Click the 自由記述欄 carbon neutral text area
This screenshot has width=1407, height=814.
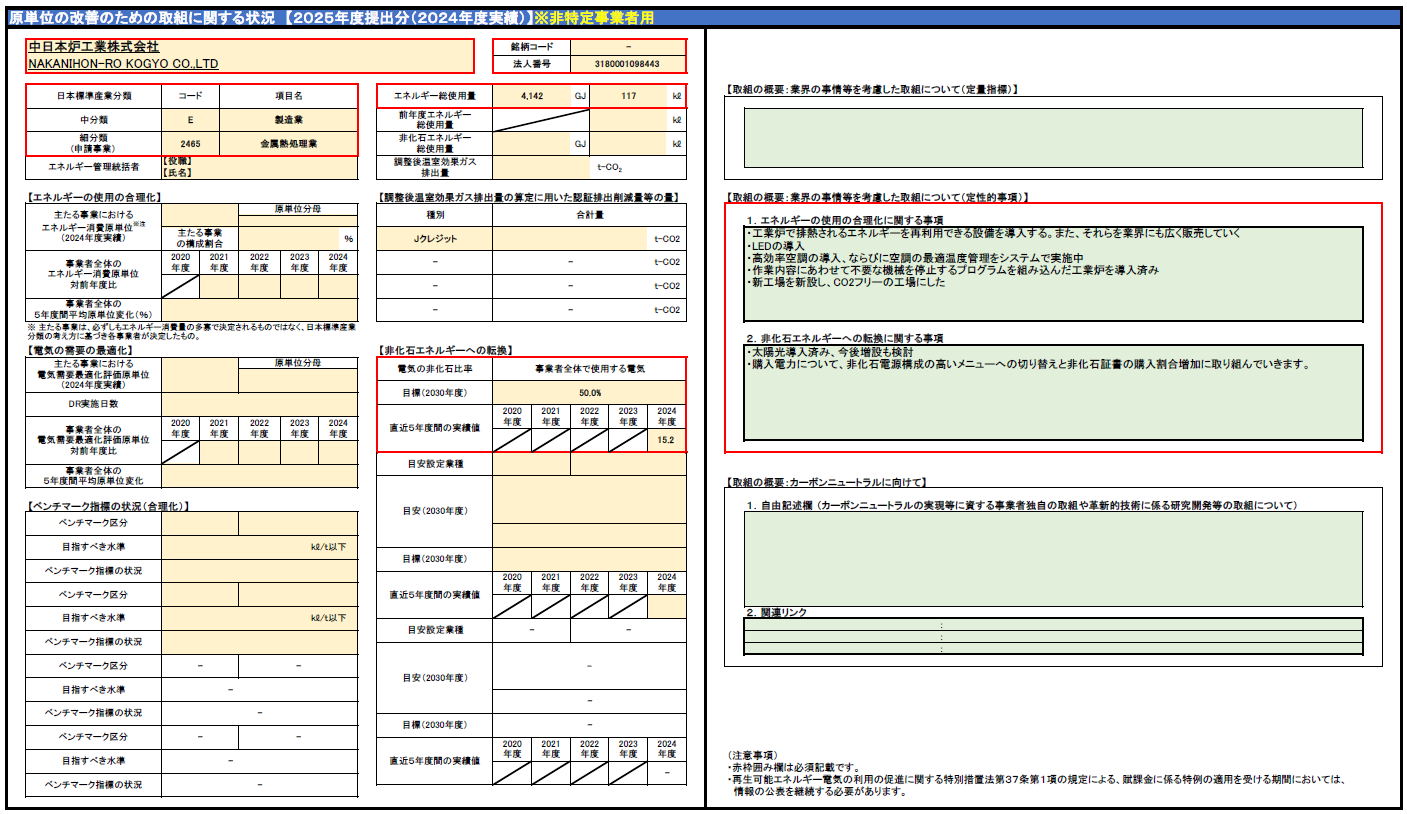pyautogui.click(x=1053, y=558)
